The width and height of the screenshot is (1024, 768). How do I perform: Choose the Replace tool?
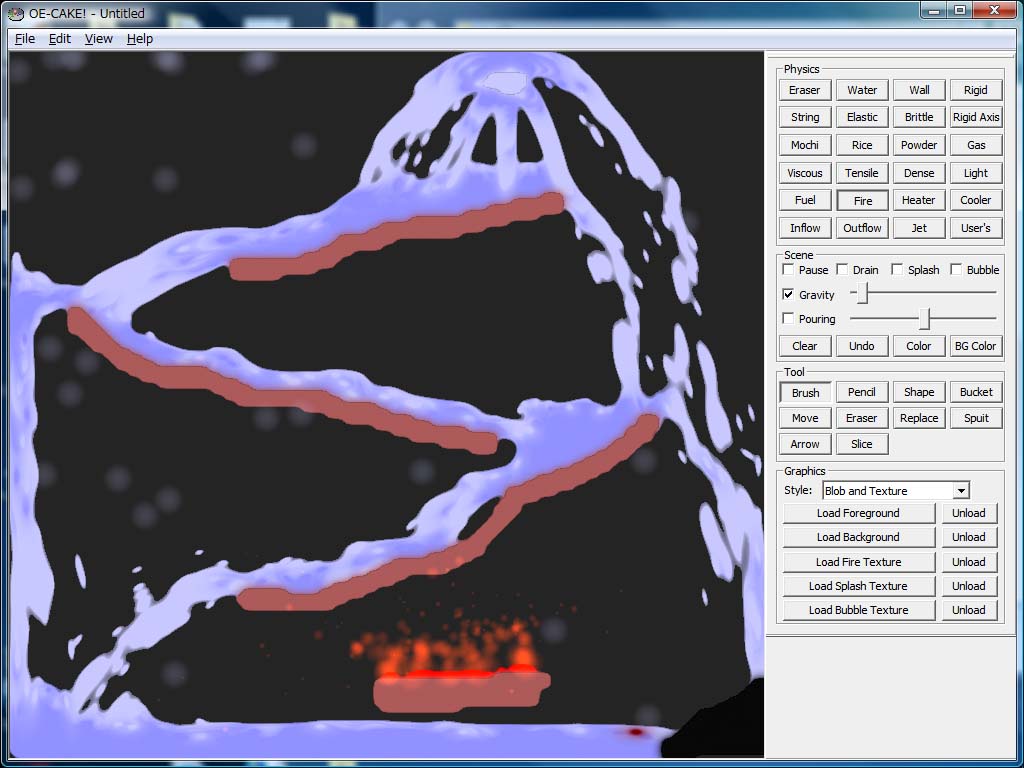pos(919,418)
